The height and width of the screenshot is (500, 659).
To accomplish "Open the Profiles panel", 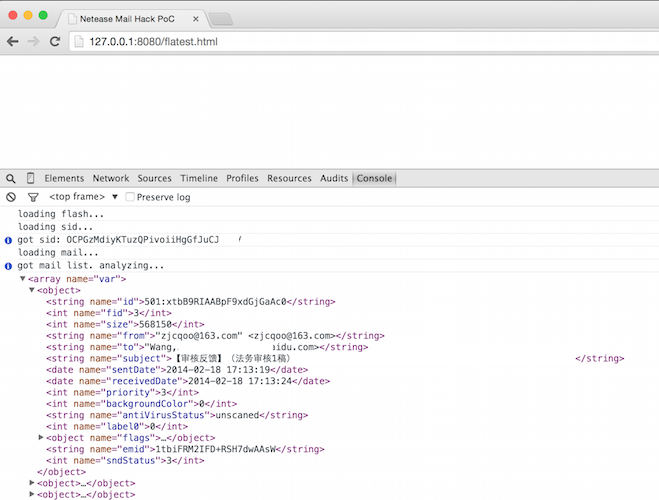I will [243, 178].
